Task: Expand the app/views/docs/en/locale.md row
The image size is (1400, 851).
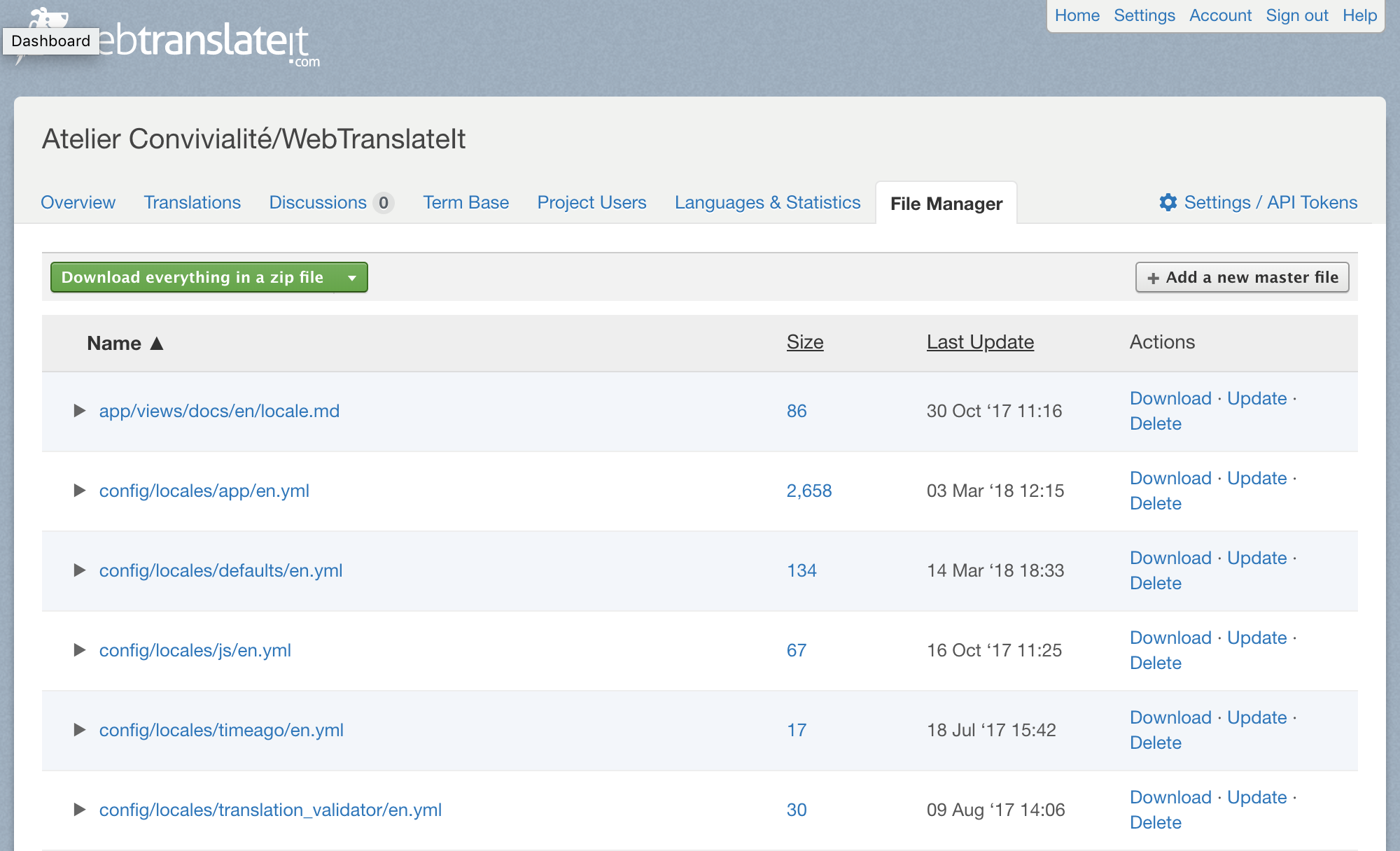Action: [80, 411]
